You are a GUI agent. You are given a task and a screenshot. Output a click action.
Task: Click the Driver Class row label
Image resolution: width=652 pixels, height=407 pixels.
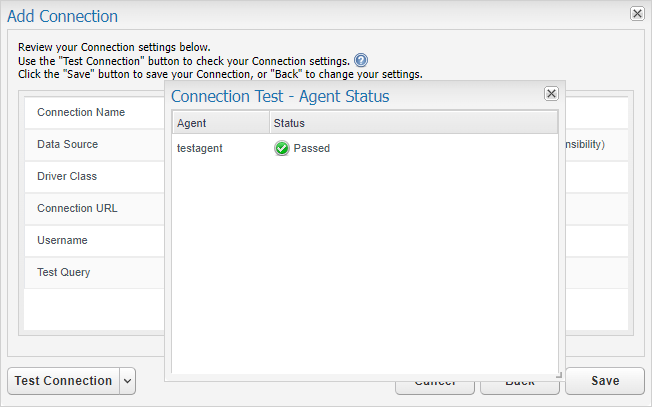tap(67, 176)
